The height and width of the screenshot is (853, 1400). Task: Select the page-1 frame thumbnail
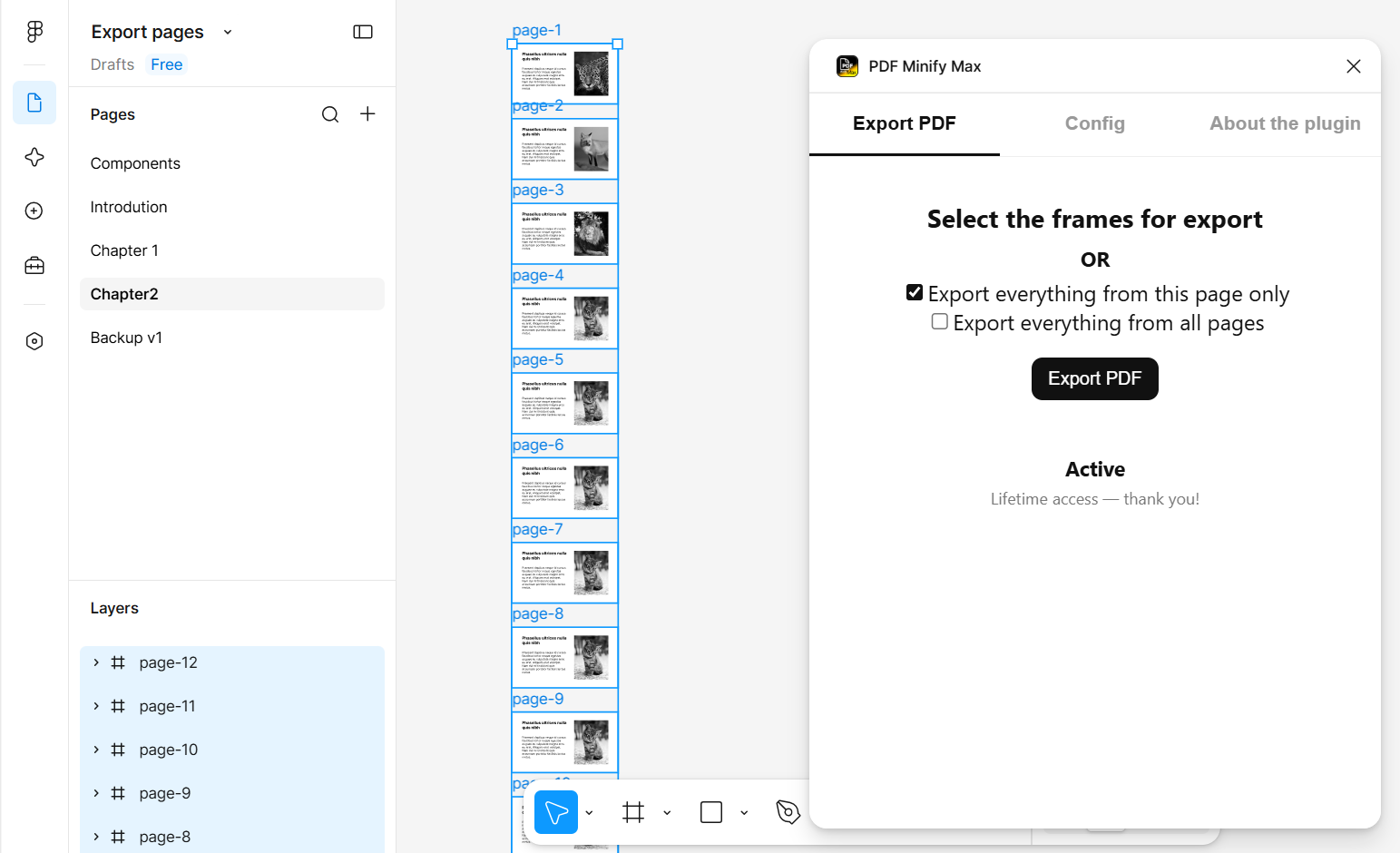click(565, 74)
